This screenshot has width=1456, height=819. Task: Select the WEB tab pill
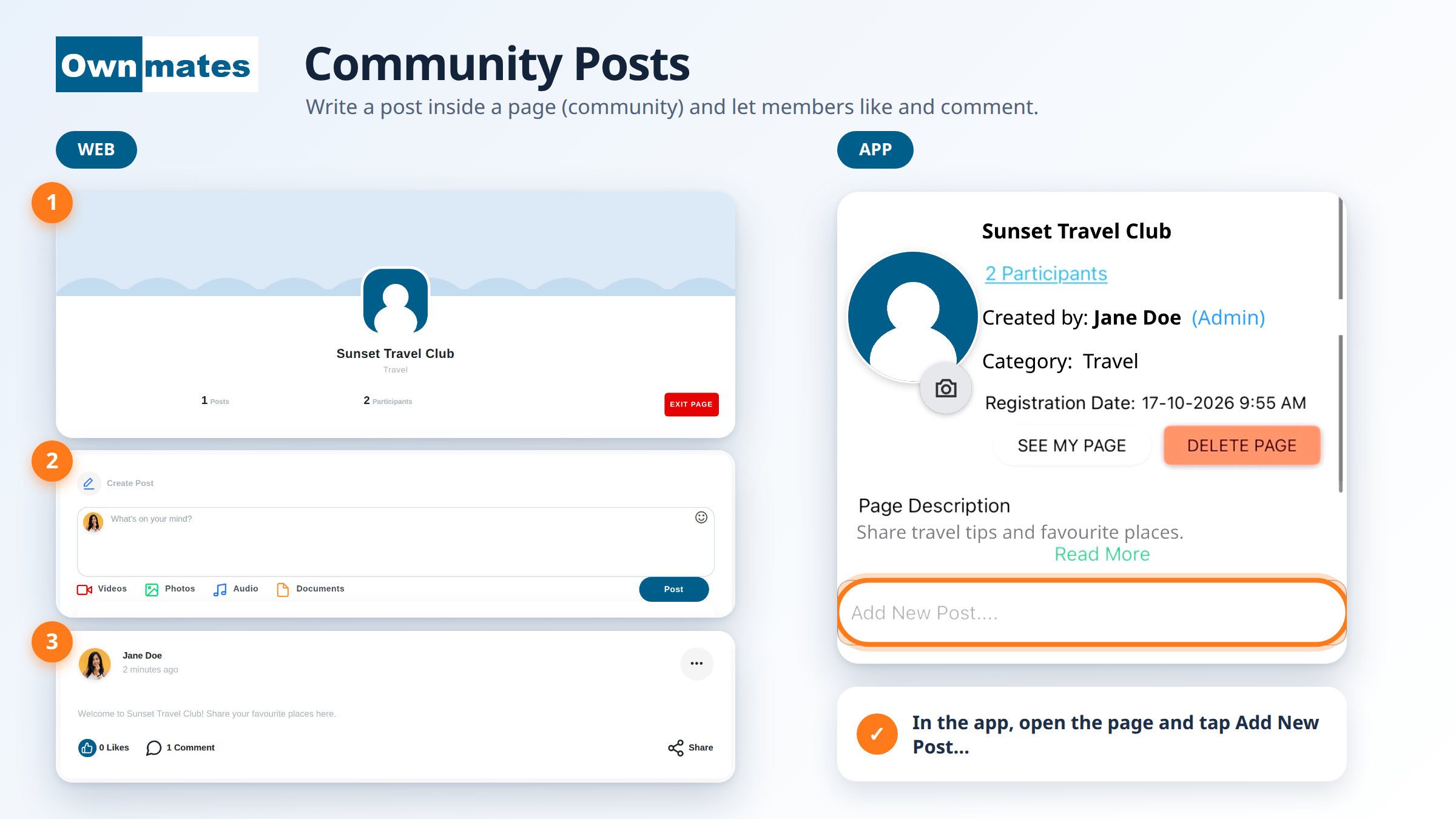point(96,150)
